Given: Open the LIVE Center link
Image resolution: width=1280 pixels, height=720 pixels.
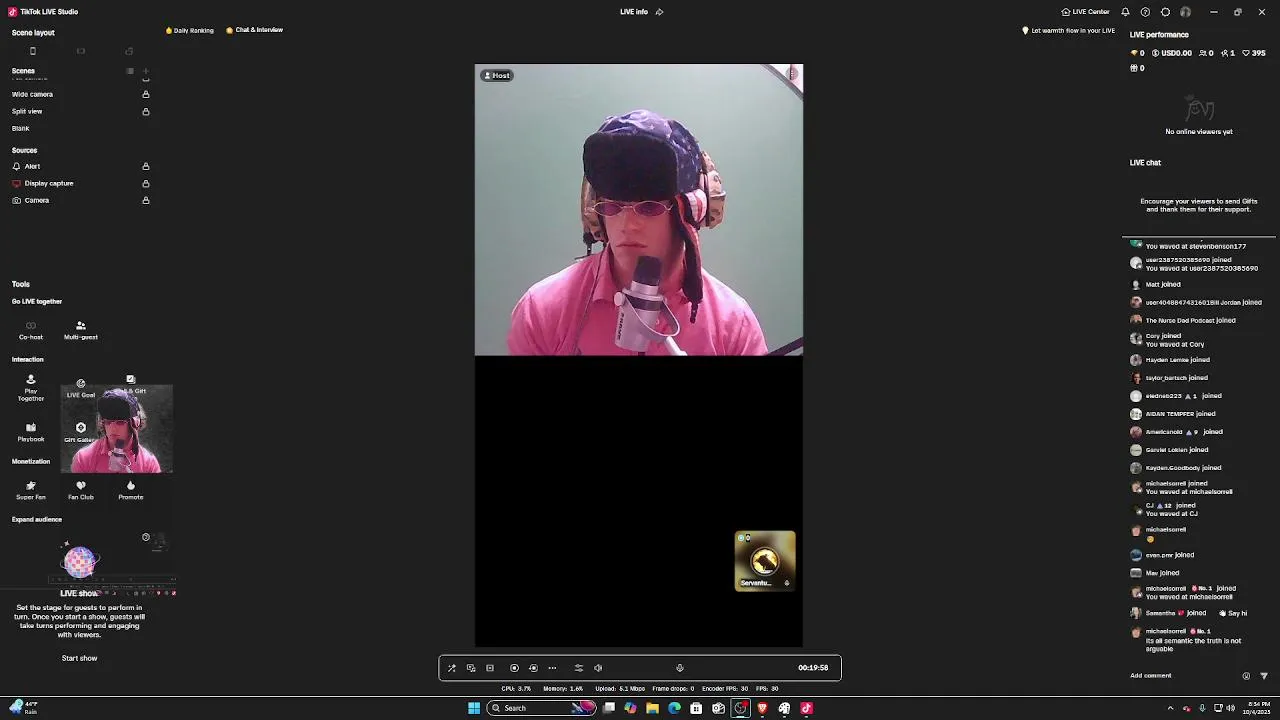Looking at the screenshot, I should pyautogui.click(x=1086, y=12).
